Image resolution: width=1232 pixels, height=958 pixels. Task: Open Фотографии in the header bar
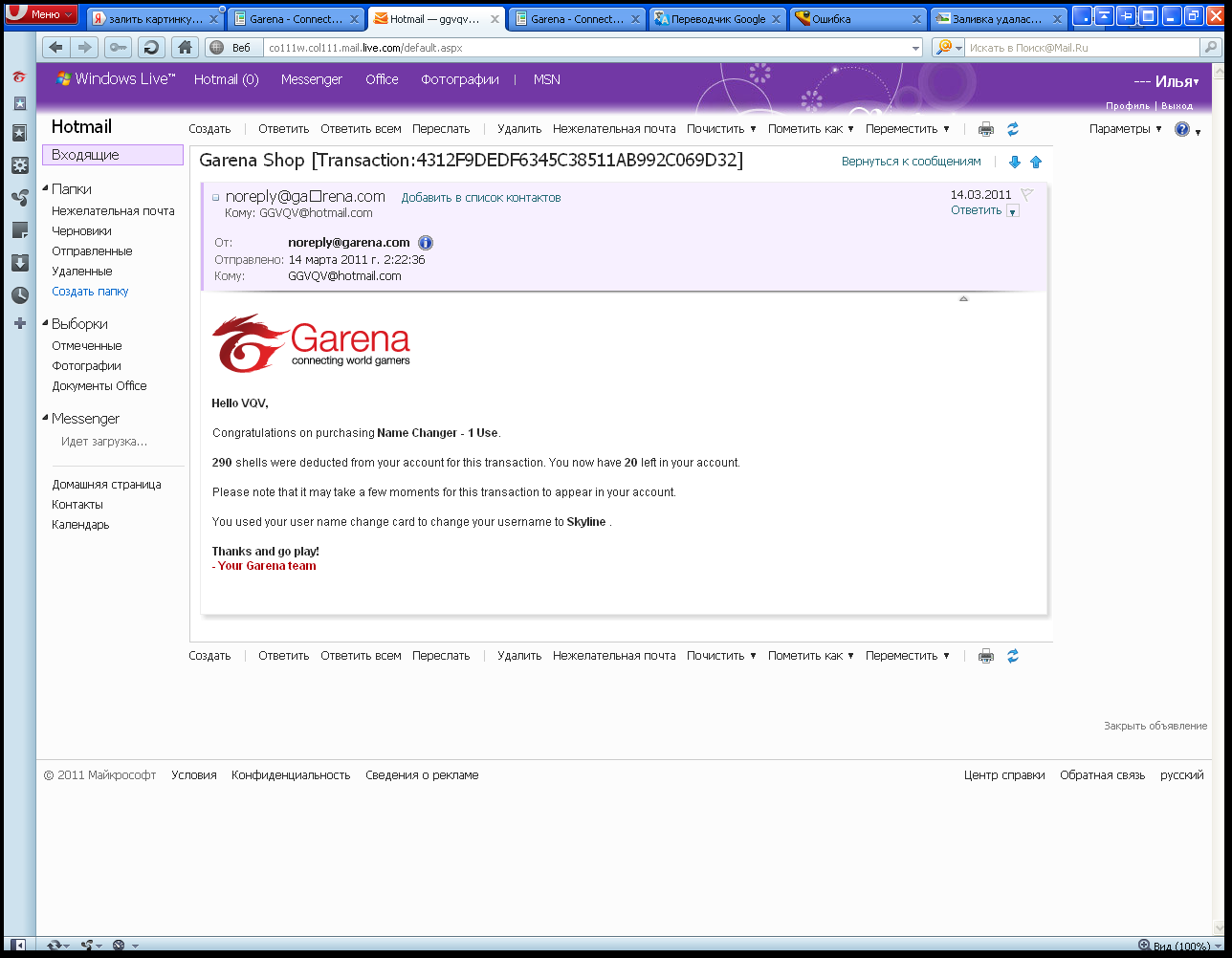pos(460,79)
